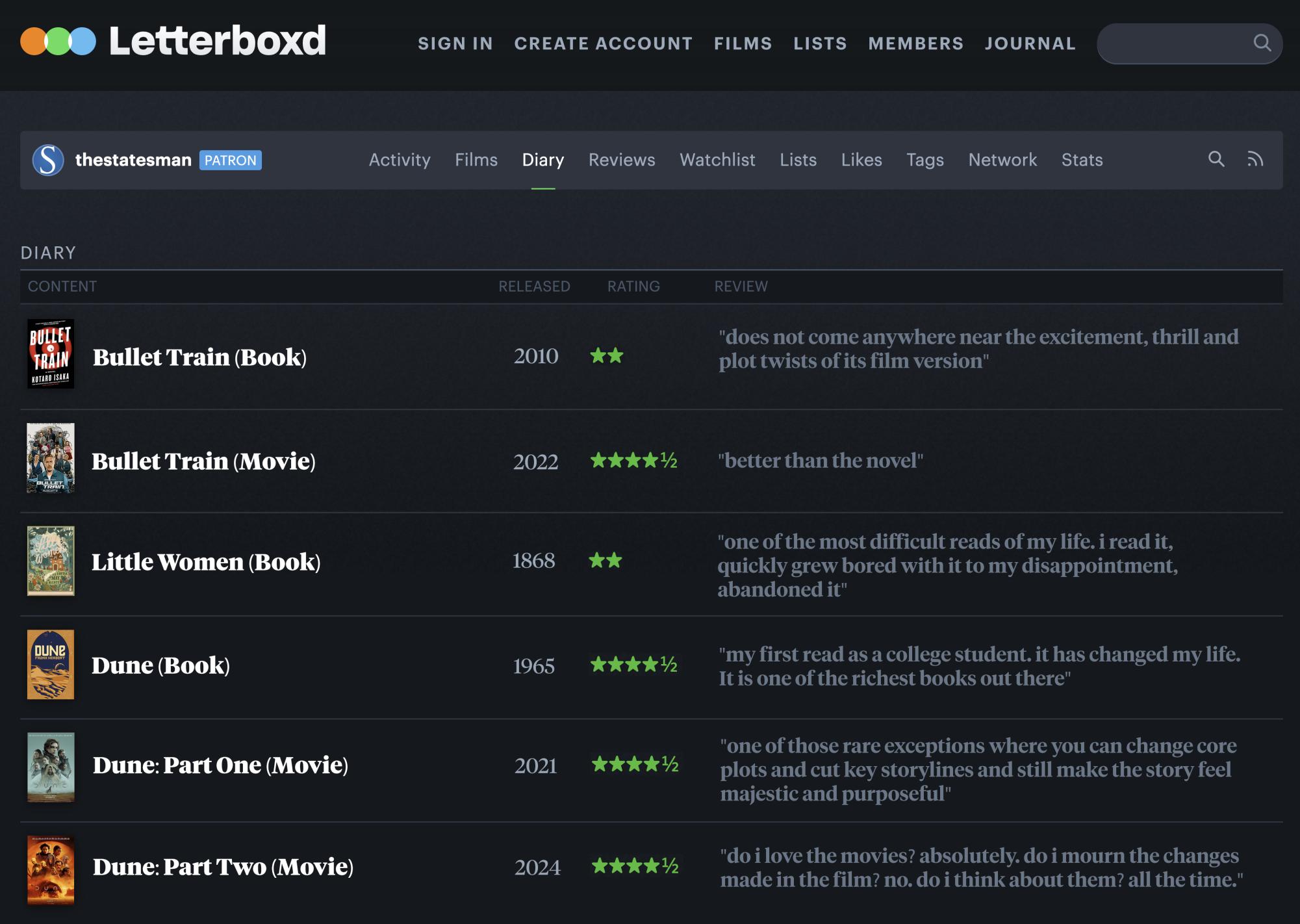Click SIGN IN
The image size is (1300, 924).
pos(455,44)
